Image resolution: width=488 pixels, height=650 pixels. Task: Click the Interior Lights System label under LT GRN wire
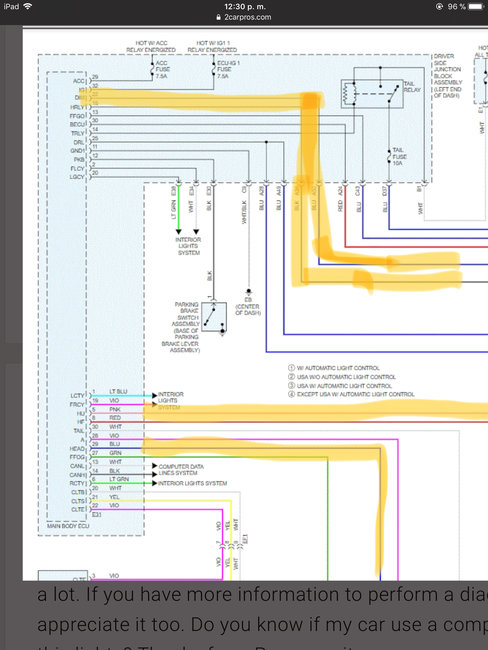(188, 246)
